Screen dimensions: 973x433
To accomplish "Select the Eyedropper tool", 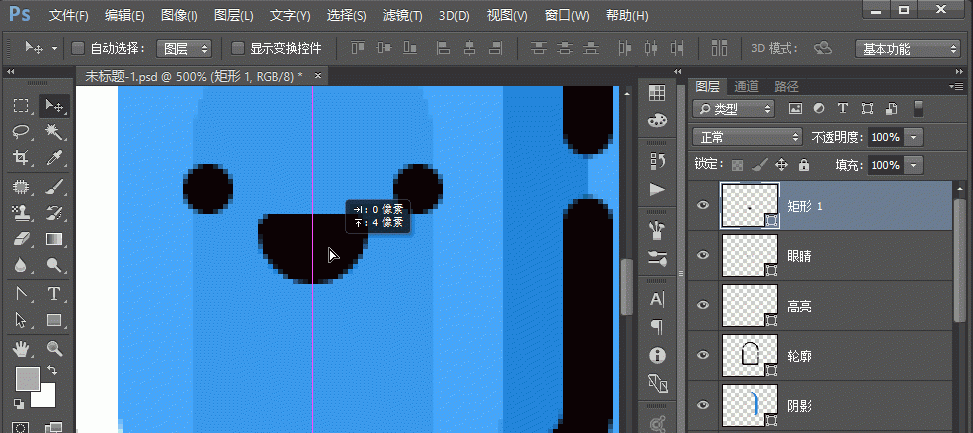I will pyautogui.click(x=54, y=158).
